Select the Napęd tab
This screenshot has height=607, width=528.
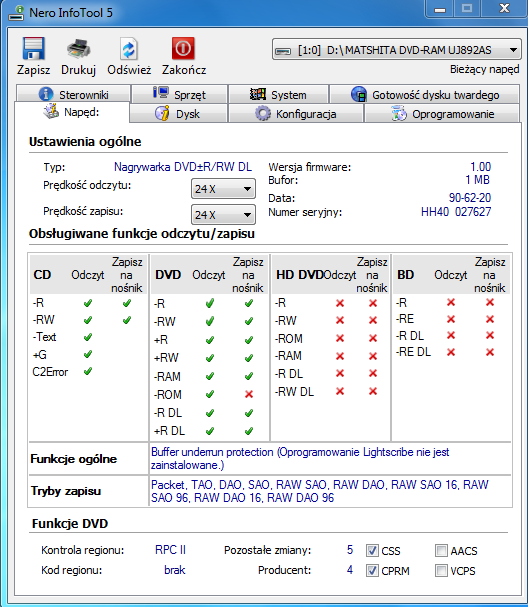[72, 112]
